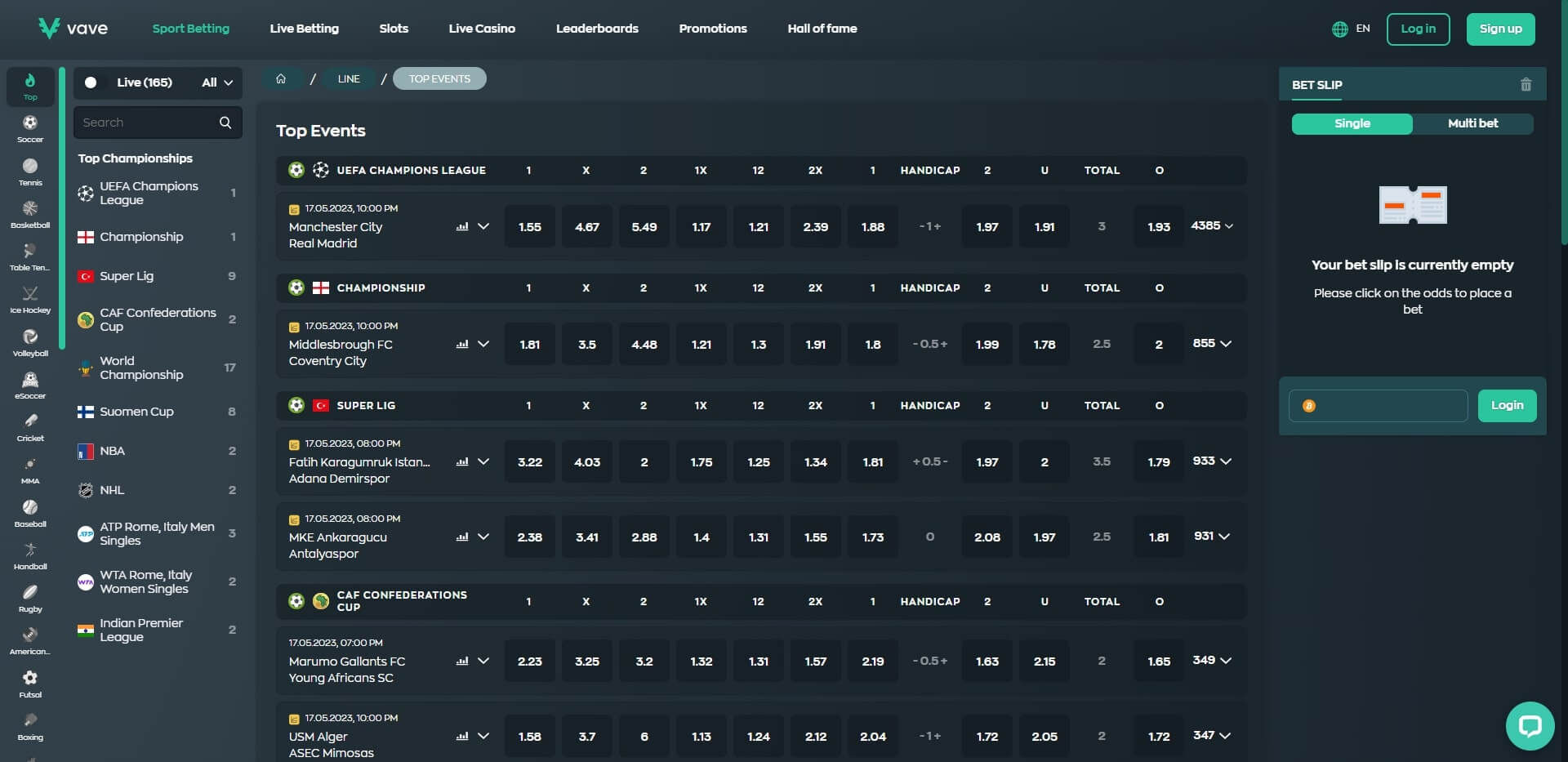Open the live chat support bubble
The image size is (1568, 762).
point(1529,725)
